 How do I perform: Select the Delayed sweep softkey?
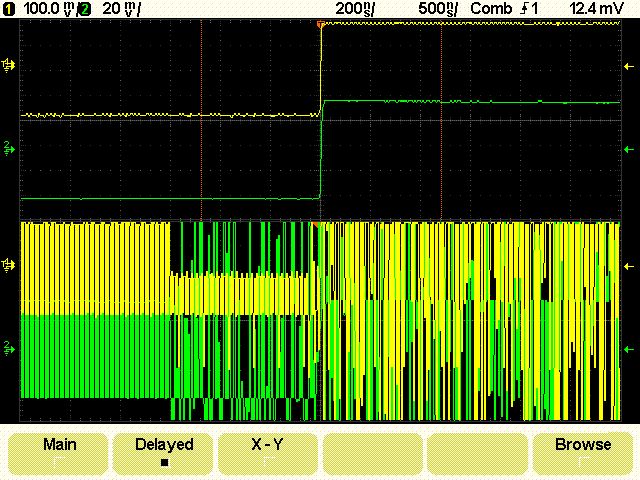[163, 454]
